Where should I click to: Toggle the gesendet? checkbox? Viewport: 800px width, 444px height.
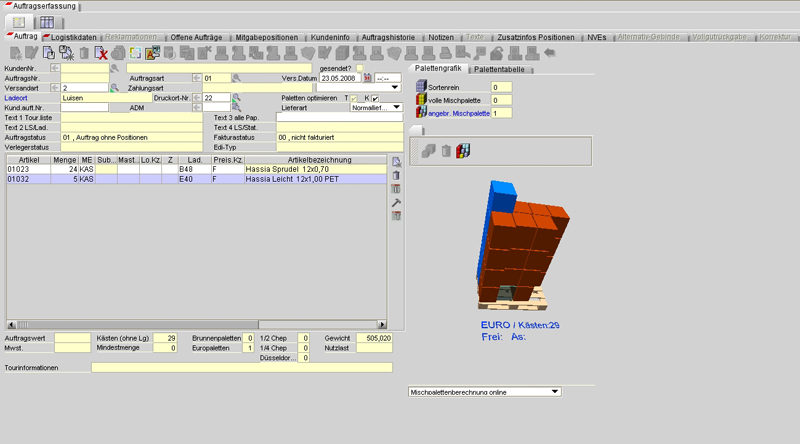[x=360, y=68]
